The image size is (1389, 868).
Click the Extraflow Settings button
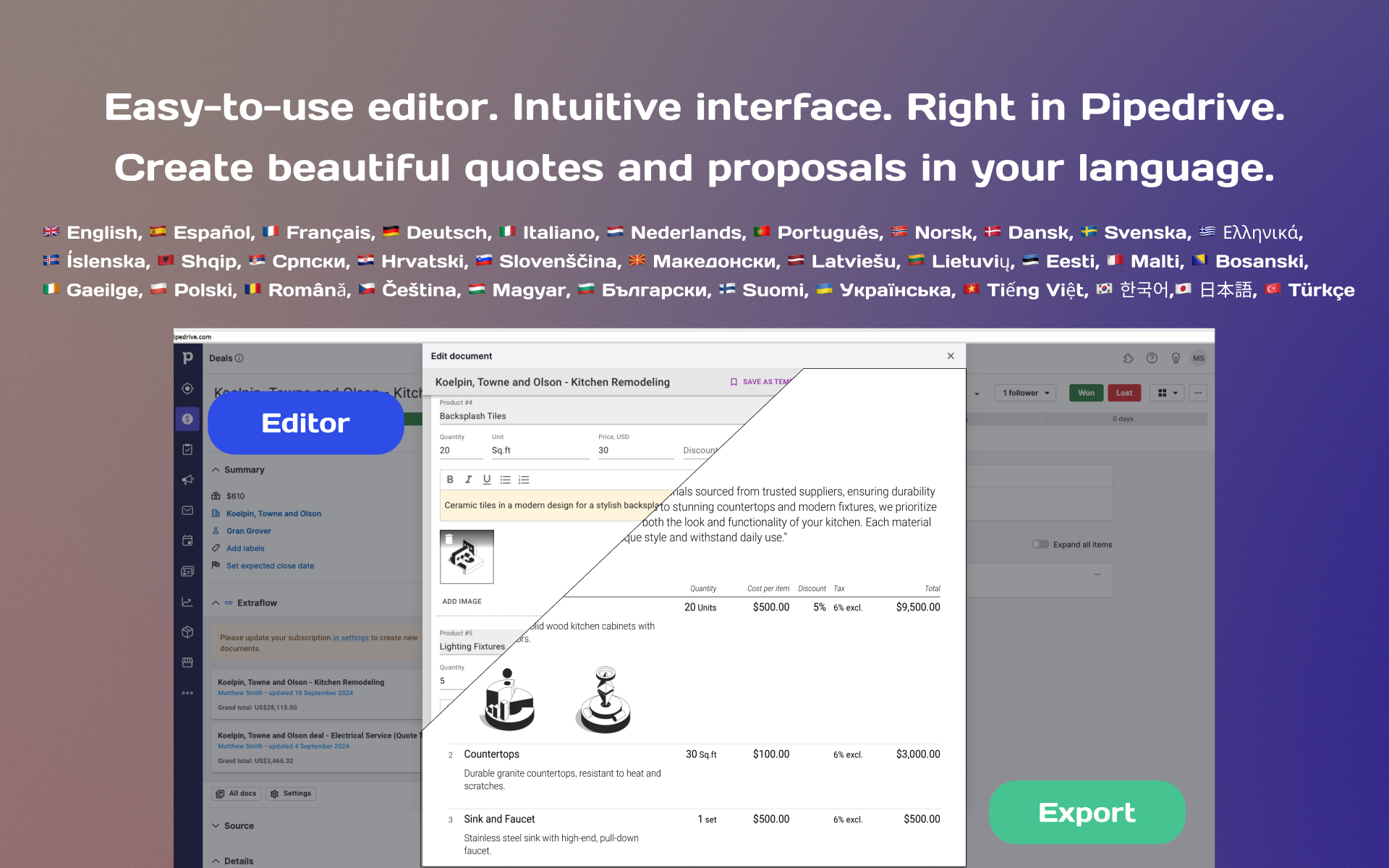[291, 793]
